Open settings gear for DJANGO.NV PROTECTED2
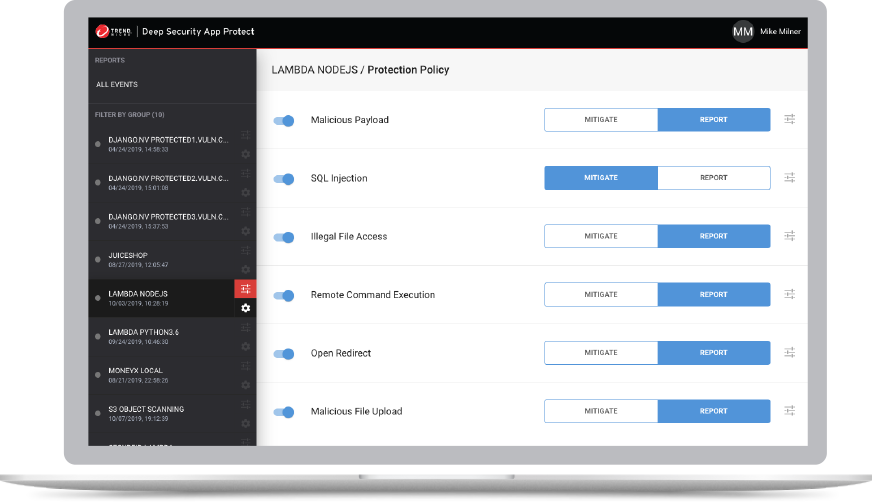Image resolution: width=872 pixels, height=502 pixels. point(245,192)
